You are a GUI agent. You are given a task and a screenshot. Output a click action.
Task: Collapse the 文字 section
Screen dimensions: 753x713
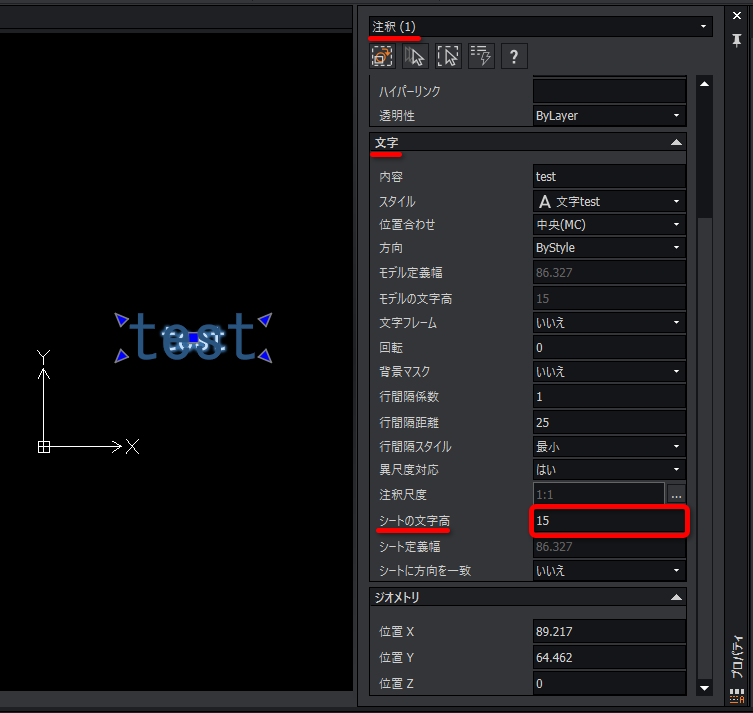point(676,142)
